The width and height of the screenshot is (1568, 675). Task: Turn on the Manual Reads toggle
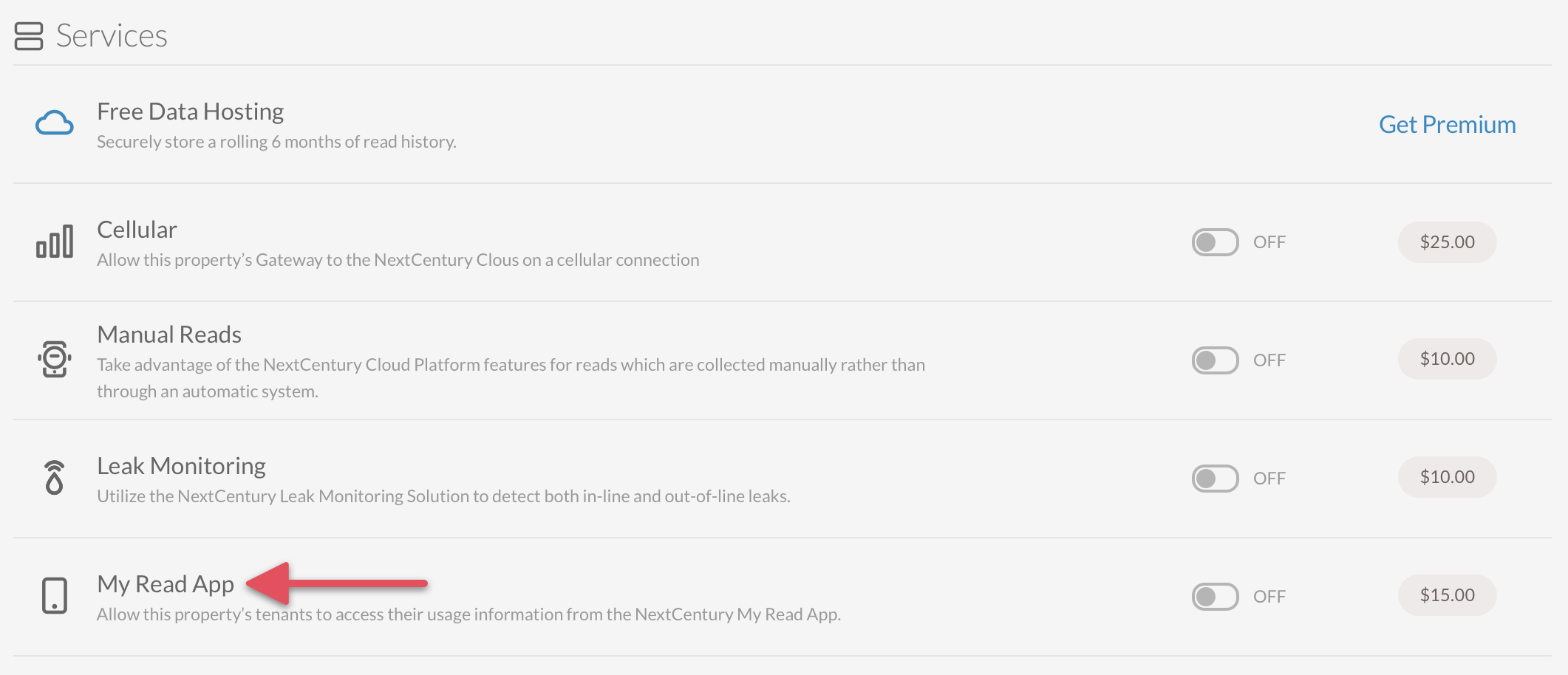click(1215, 360)
